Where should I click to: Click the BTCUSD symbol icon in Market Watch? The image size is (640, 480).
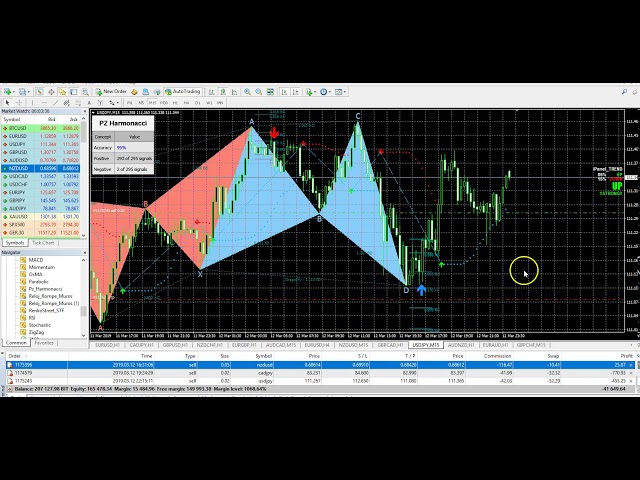[x=5, y=128]
